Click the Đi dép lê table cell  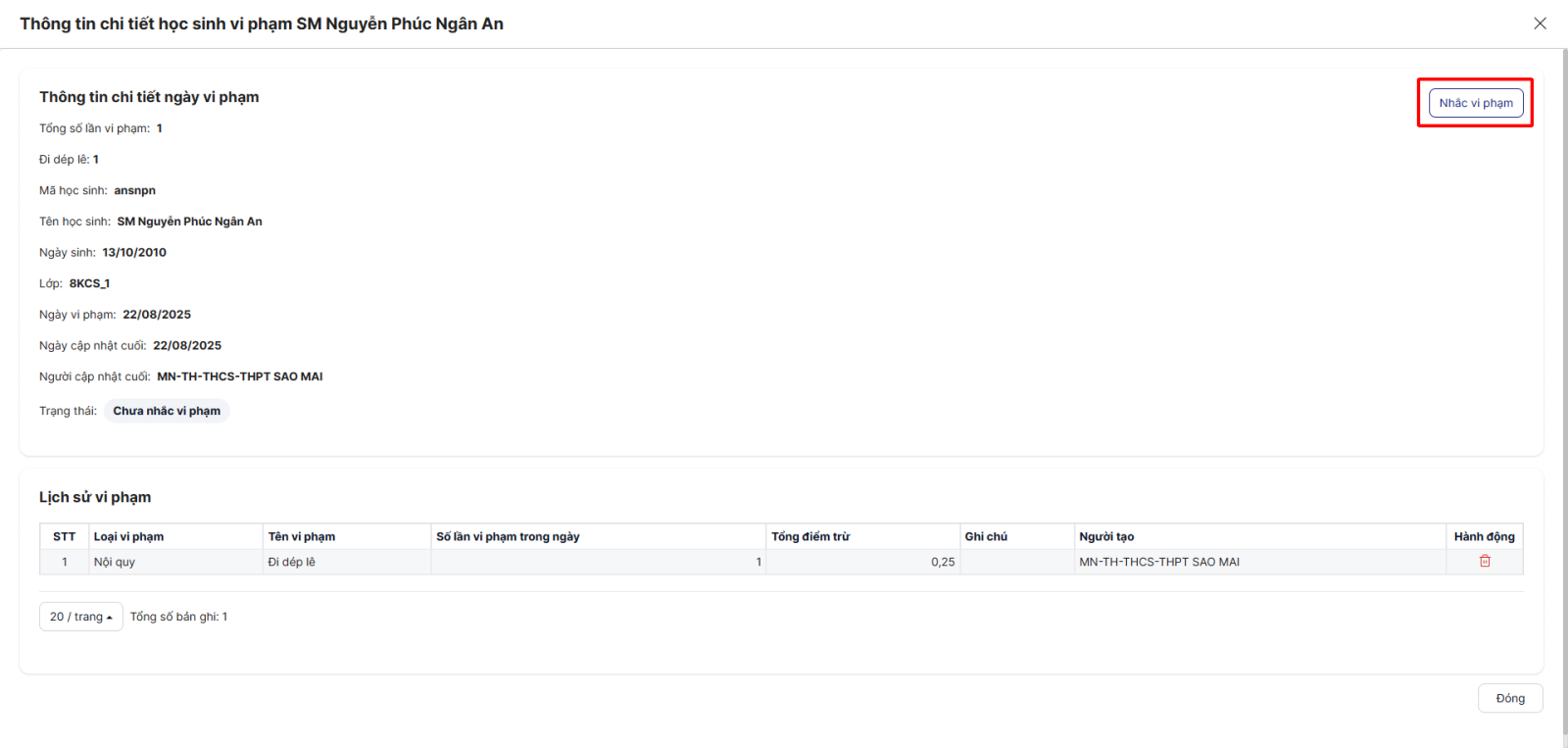tap(292, 562)
